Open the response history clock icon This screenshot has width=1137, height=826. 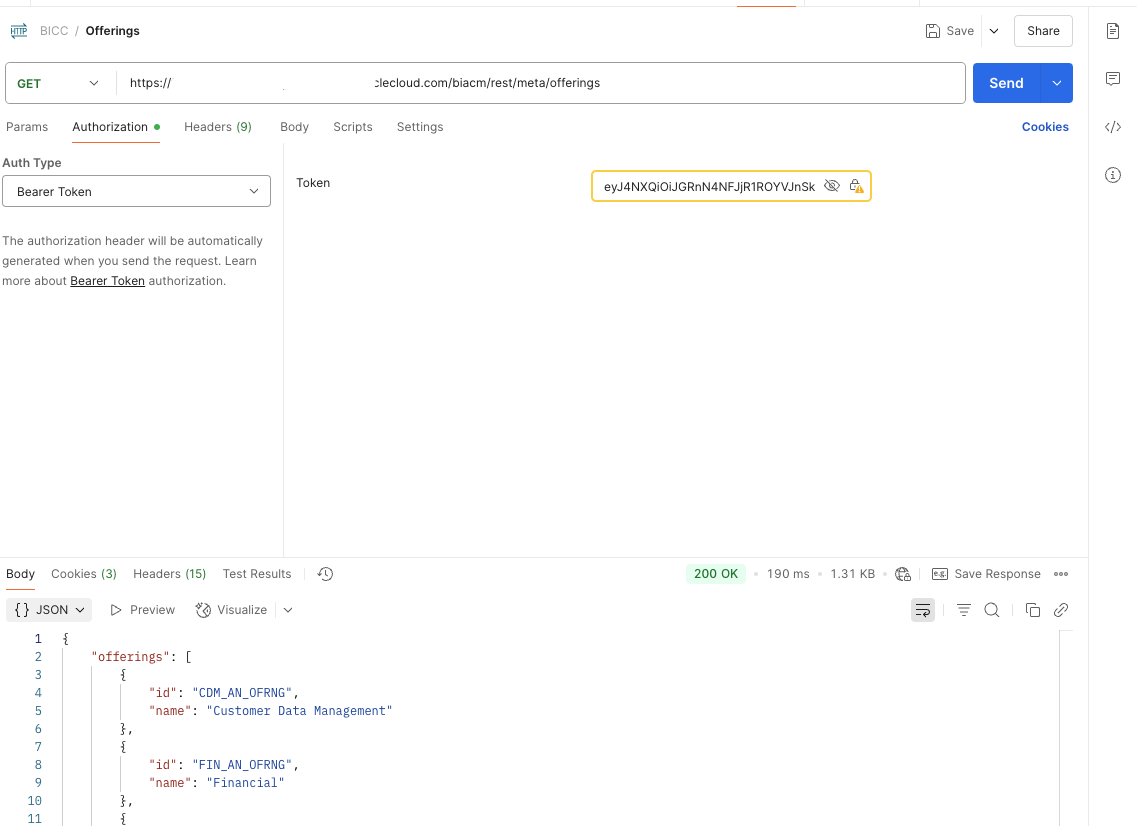point(325,574)
